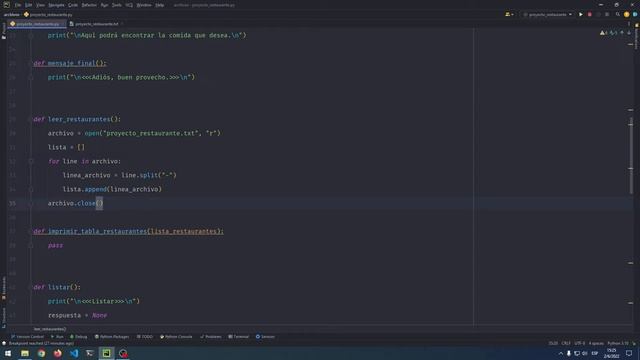Click the microphone system tray icon

569,353
